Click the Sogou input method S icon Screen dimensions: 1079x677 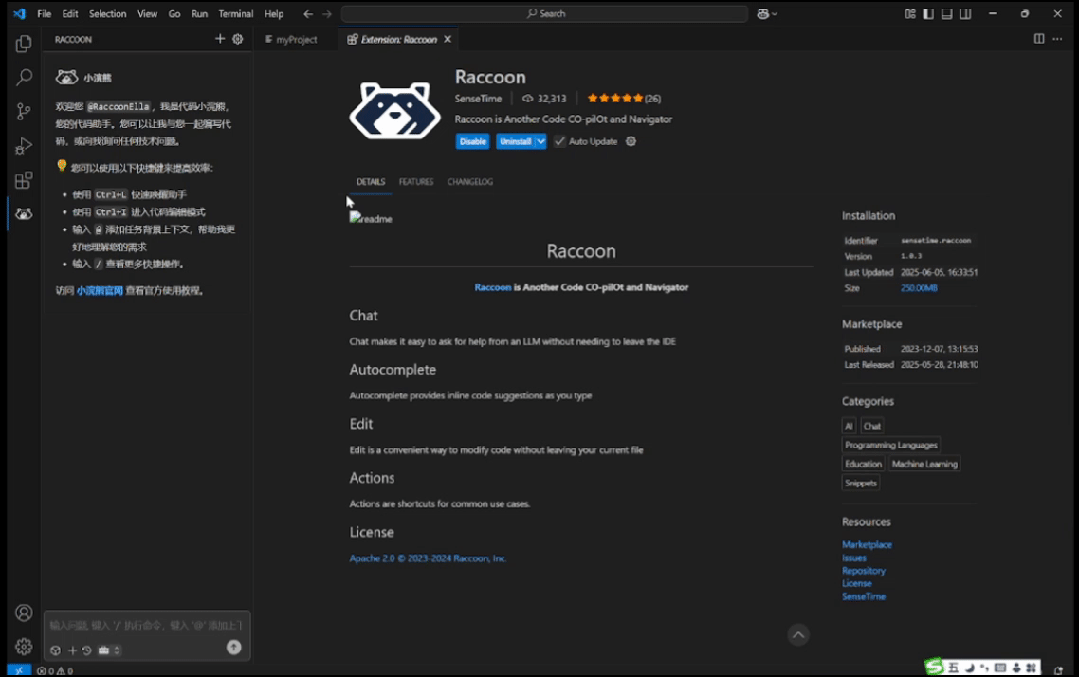click(934, 666)
